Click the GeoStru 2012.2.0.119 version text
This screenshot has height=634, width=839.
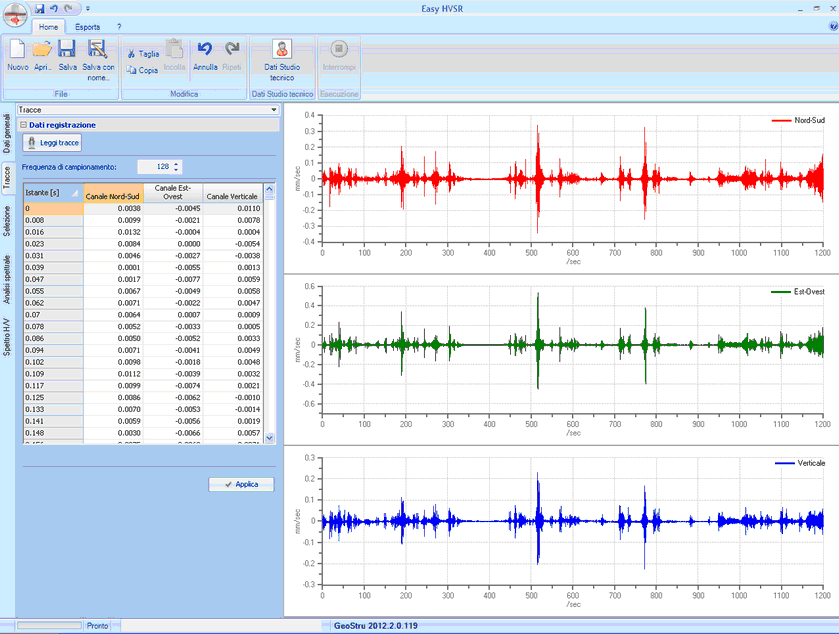point(376,625)
